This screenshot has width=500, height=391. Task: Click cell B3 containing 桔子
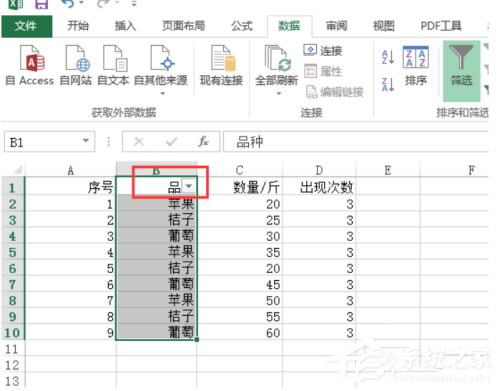tap(157, 220)
